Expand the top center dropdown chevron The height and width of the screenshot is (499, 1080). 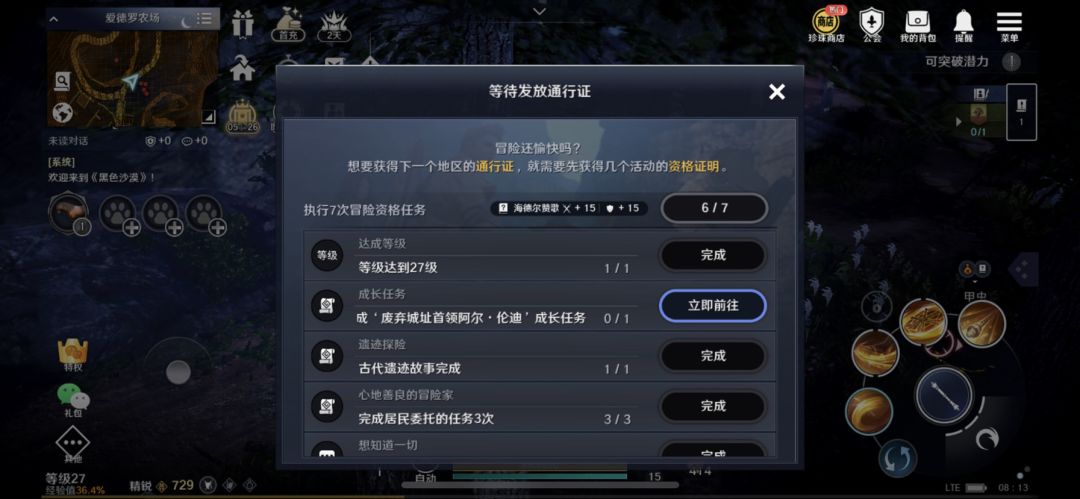pyautogui.click(x=540, y=11)
